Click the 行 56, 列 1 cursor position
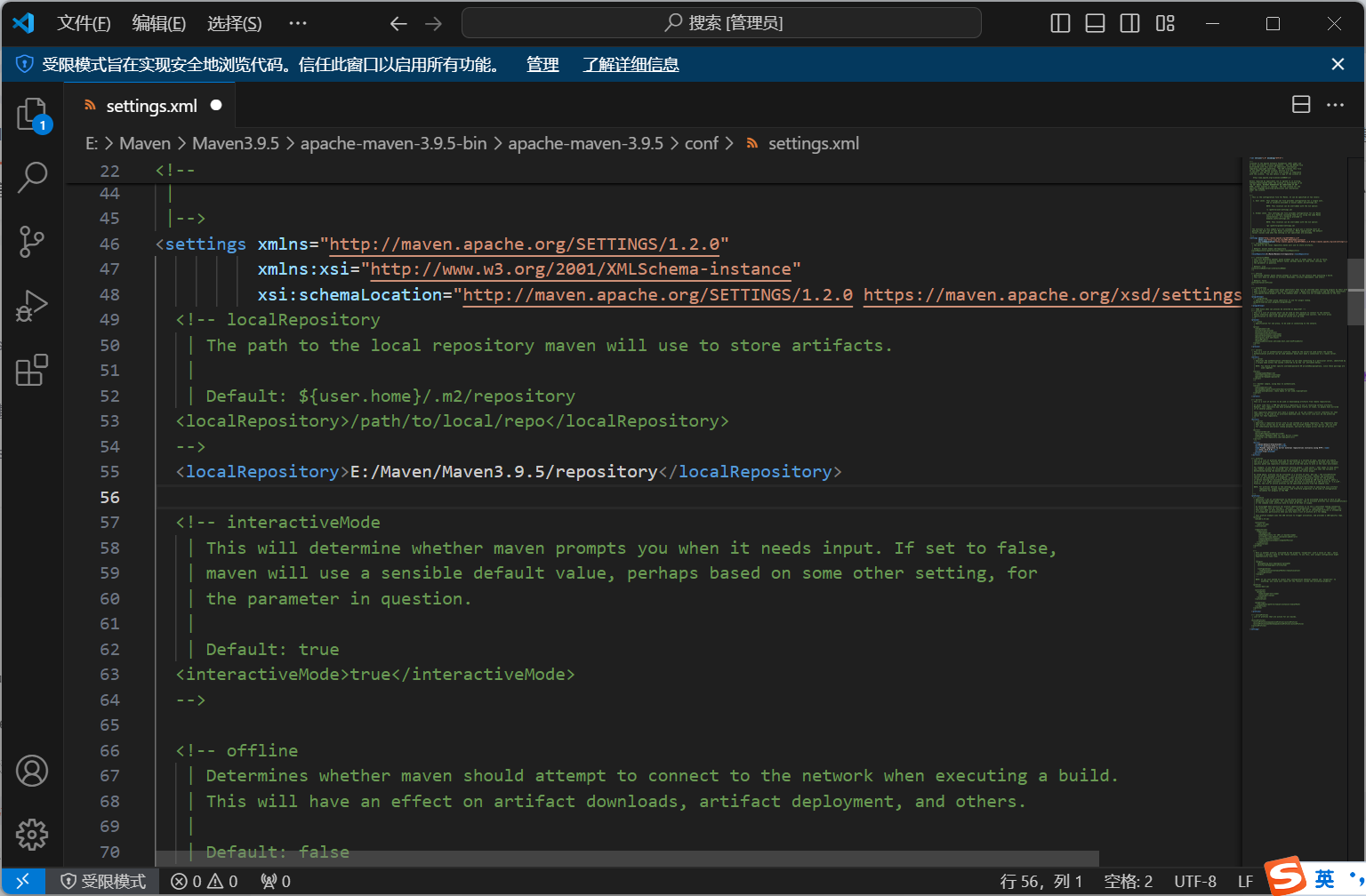Image resolution: width=1366 pixels, height=896 pixels. tap(1041, 881)
